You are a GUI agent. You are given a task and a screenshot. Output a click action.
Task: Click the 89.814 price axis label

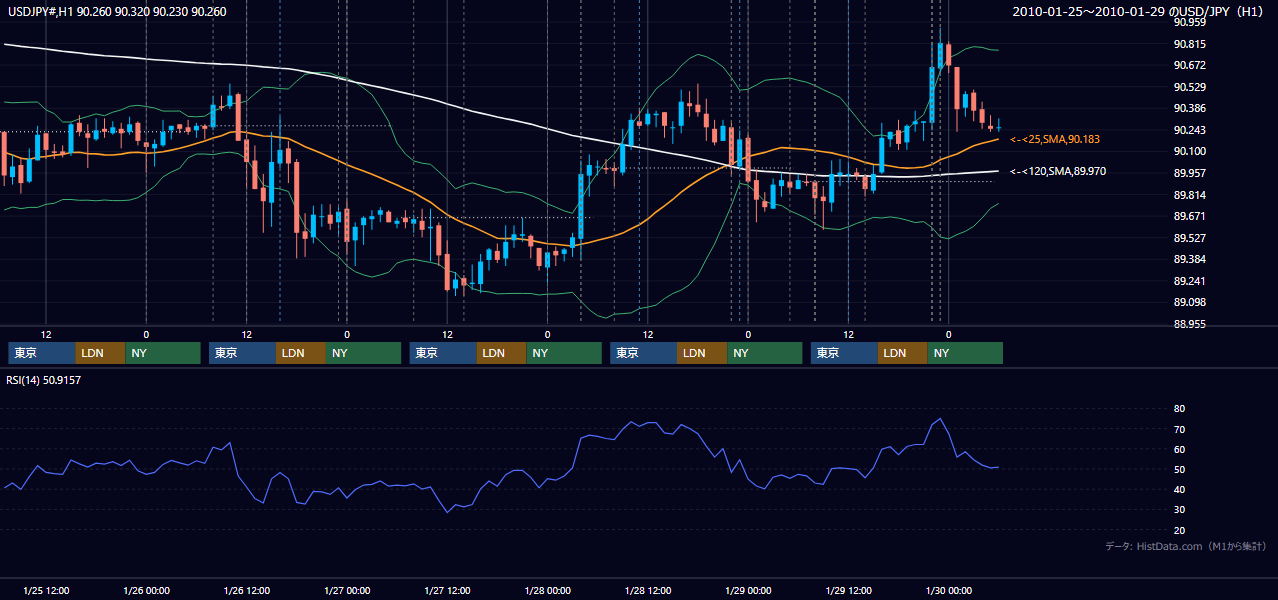click(1190, 195)
